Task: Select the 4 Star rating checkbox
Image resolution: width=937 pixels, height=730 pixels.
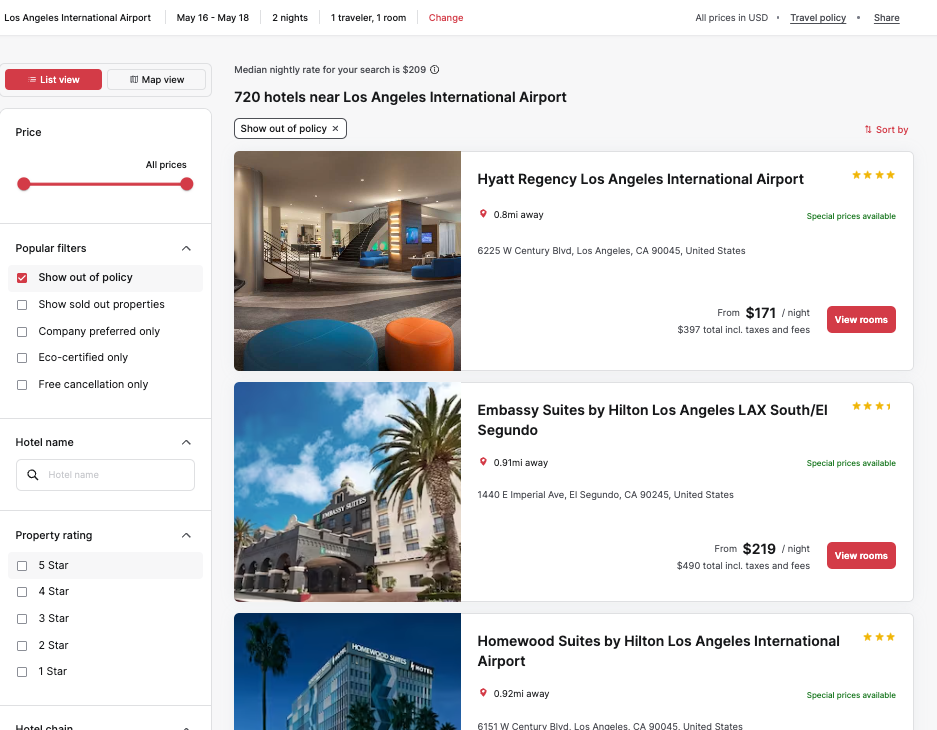Action: (22, 592)
